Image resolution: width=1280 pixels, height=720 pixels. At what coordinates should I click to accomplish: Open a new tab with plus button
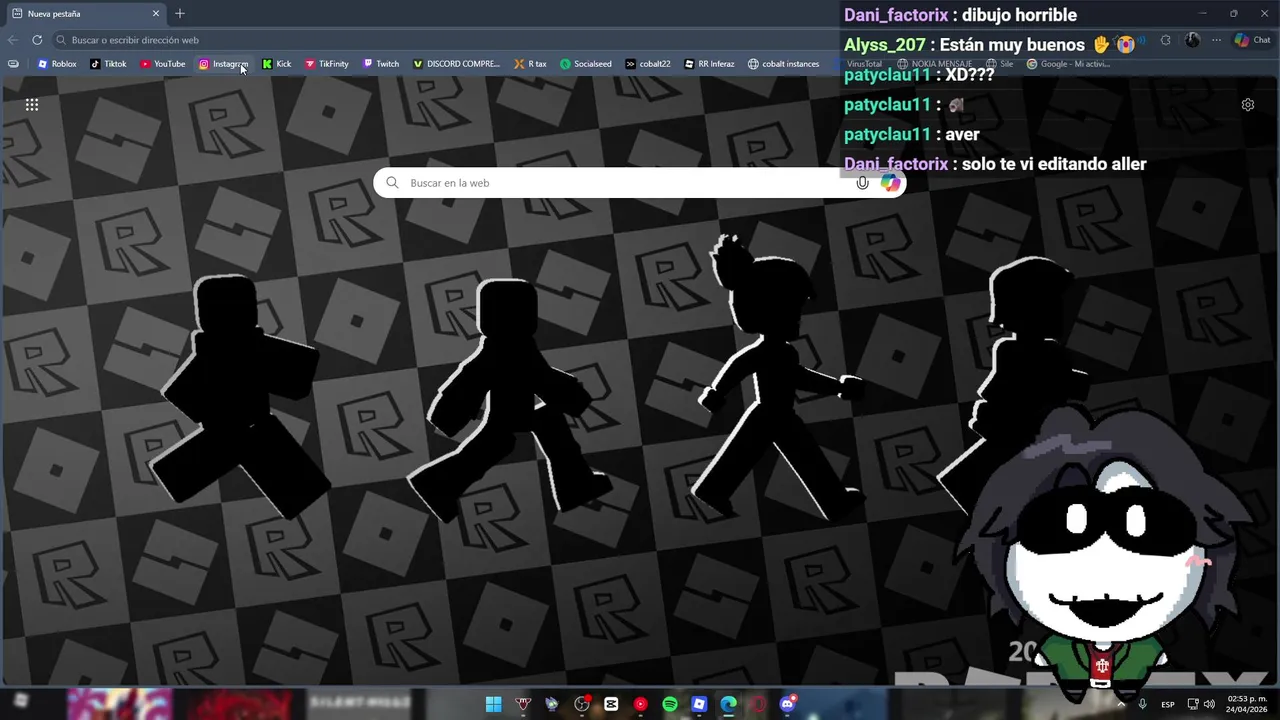click(180, 13)
